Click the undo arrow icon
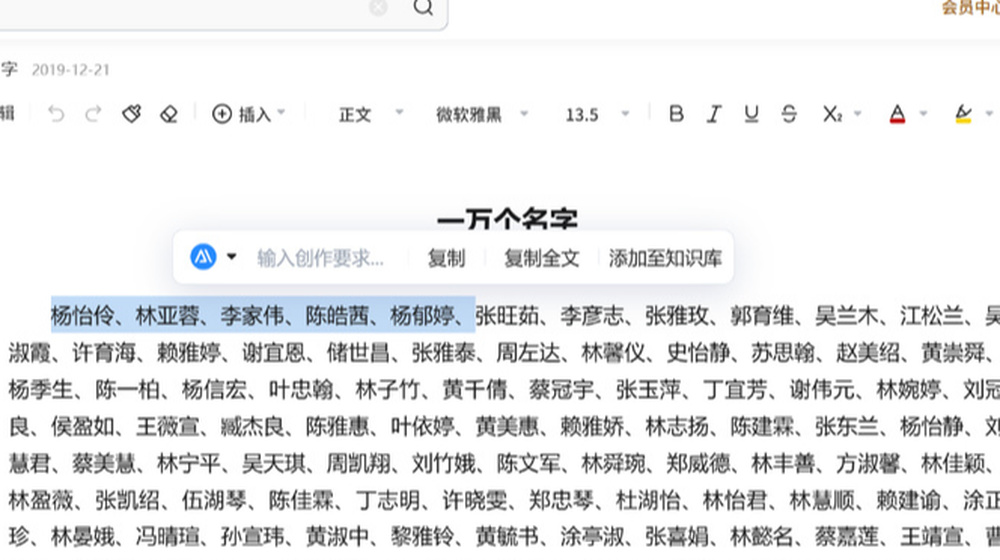The height and width of the screenshot is (560, 1000). [x=56, y=114]
